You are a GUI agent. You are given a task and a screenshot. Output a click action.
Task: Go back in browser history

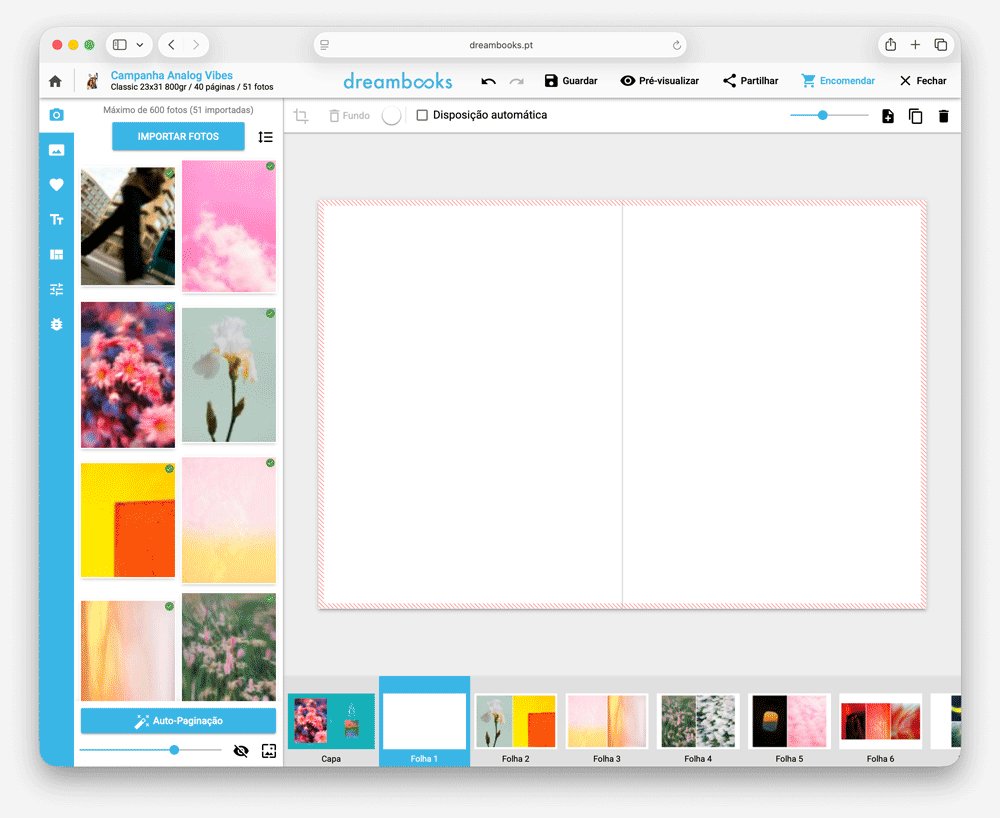pos(172,45)
